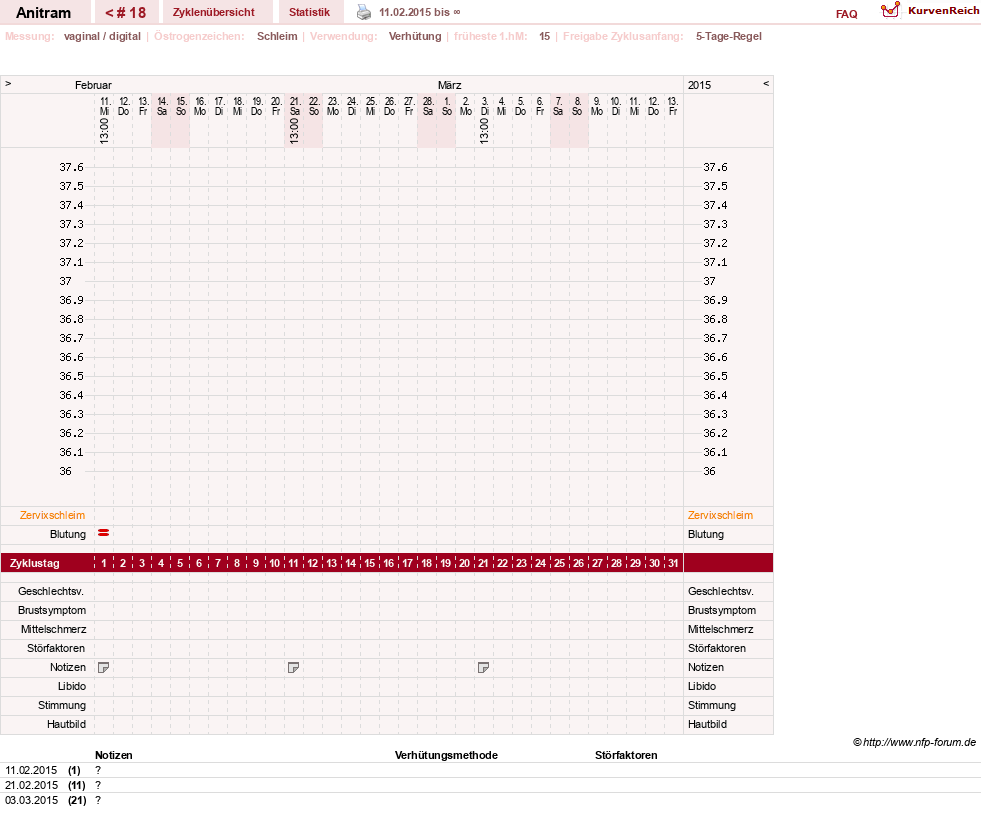Click the left Geschlechtsv. row label
The width and height of the screenshot is (981, 834).
[x=51, y=591]
